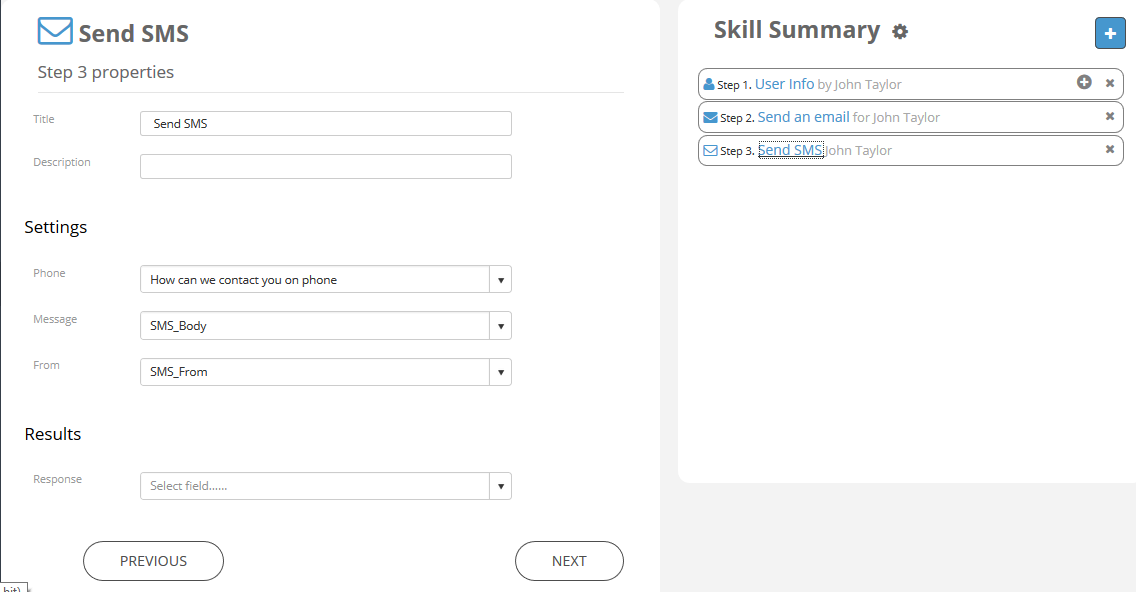
Task: Click the blue plus add step button
Action: point(1109,33)
